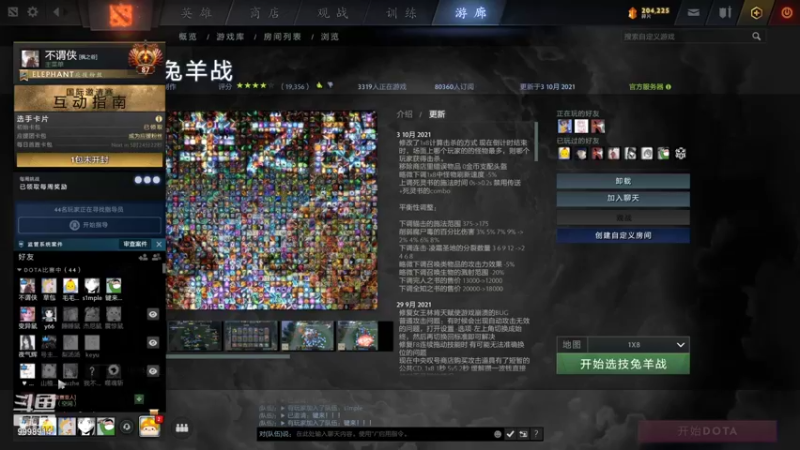Screen dimensions: 800x450
Task: Click the circular voice icon in party bar
Action: pyautogui.click(x=127, y=426)
